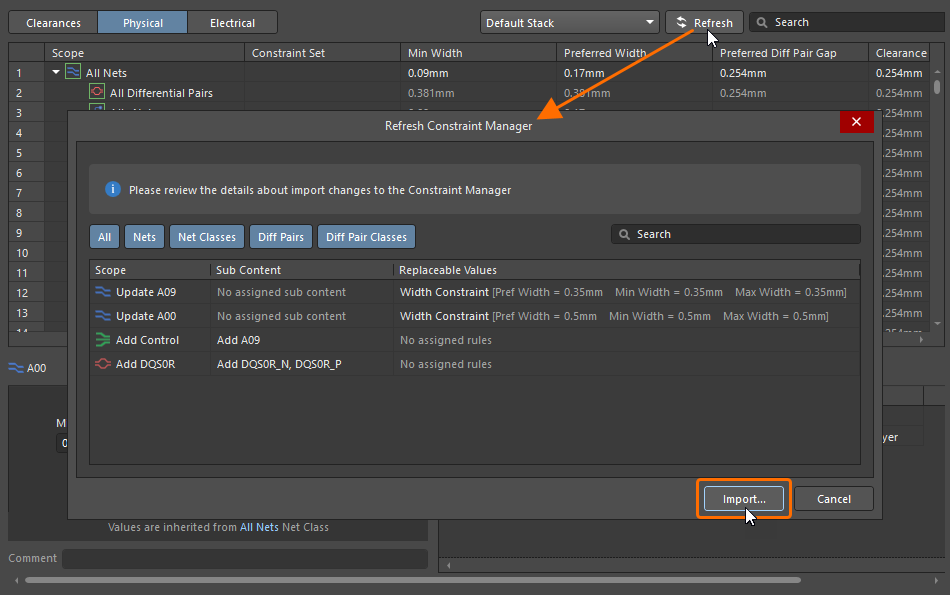Screen dimensions: 950x595
Task: Select the Update A00 row
Action: coord(474,316)
